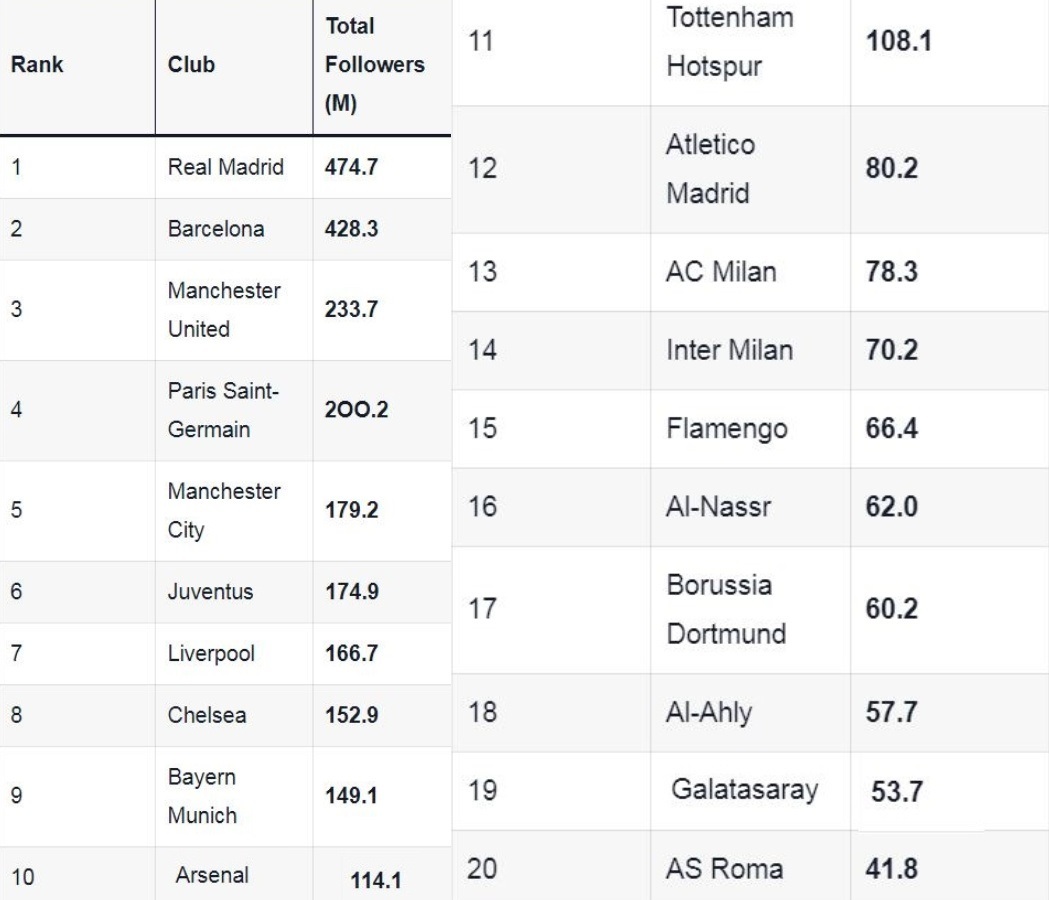The image size is (1049, 900).
Task: Select the Manchester United cell
Action: (x=224, y=310)
